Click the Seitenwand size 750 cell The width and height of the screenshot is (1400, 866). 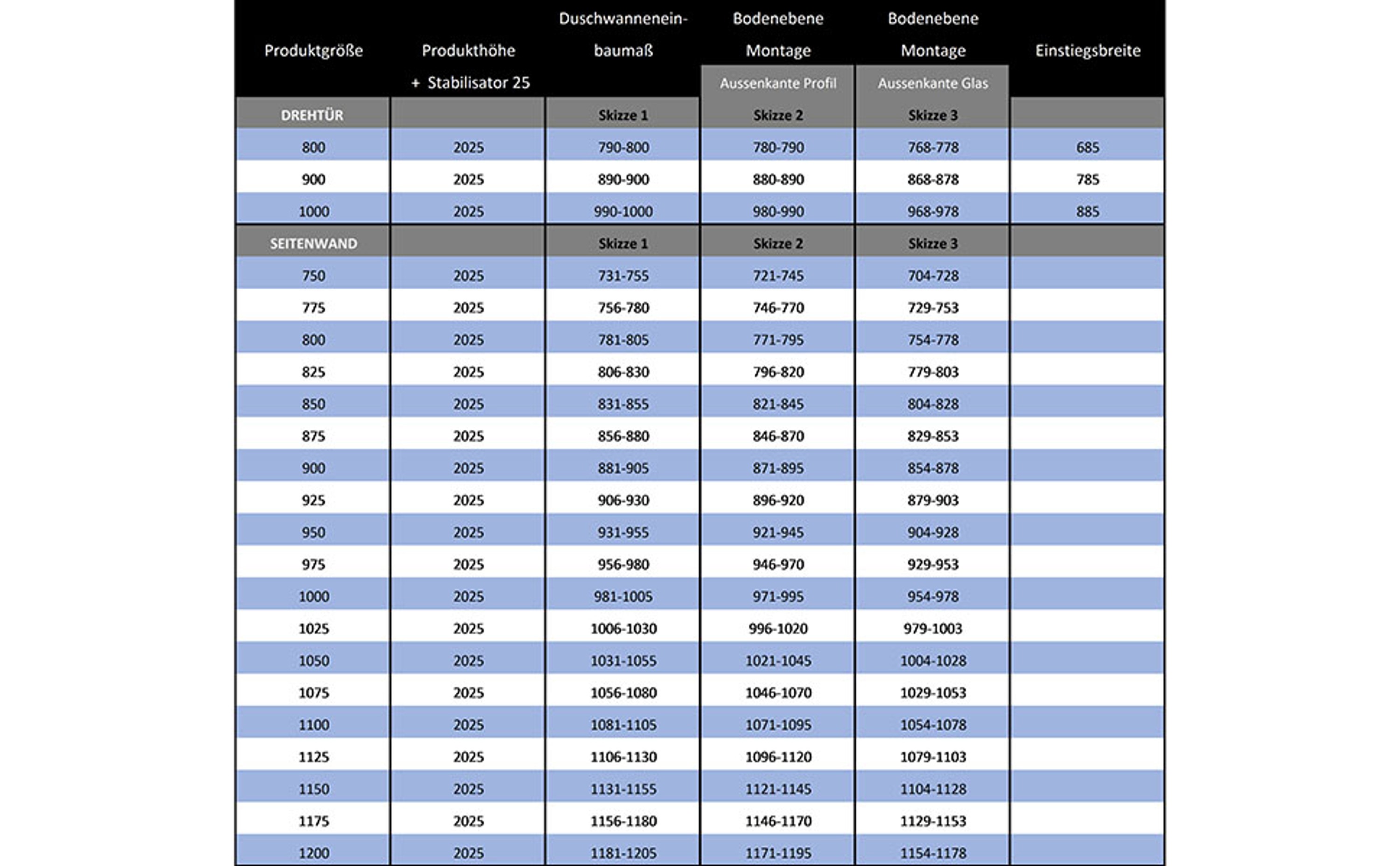(313, 275)
